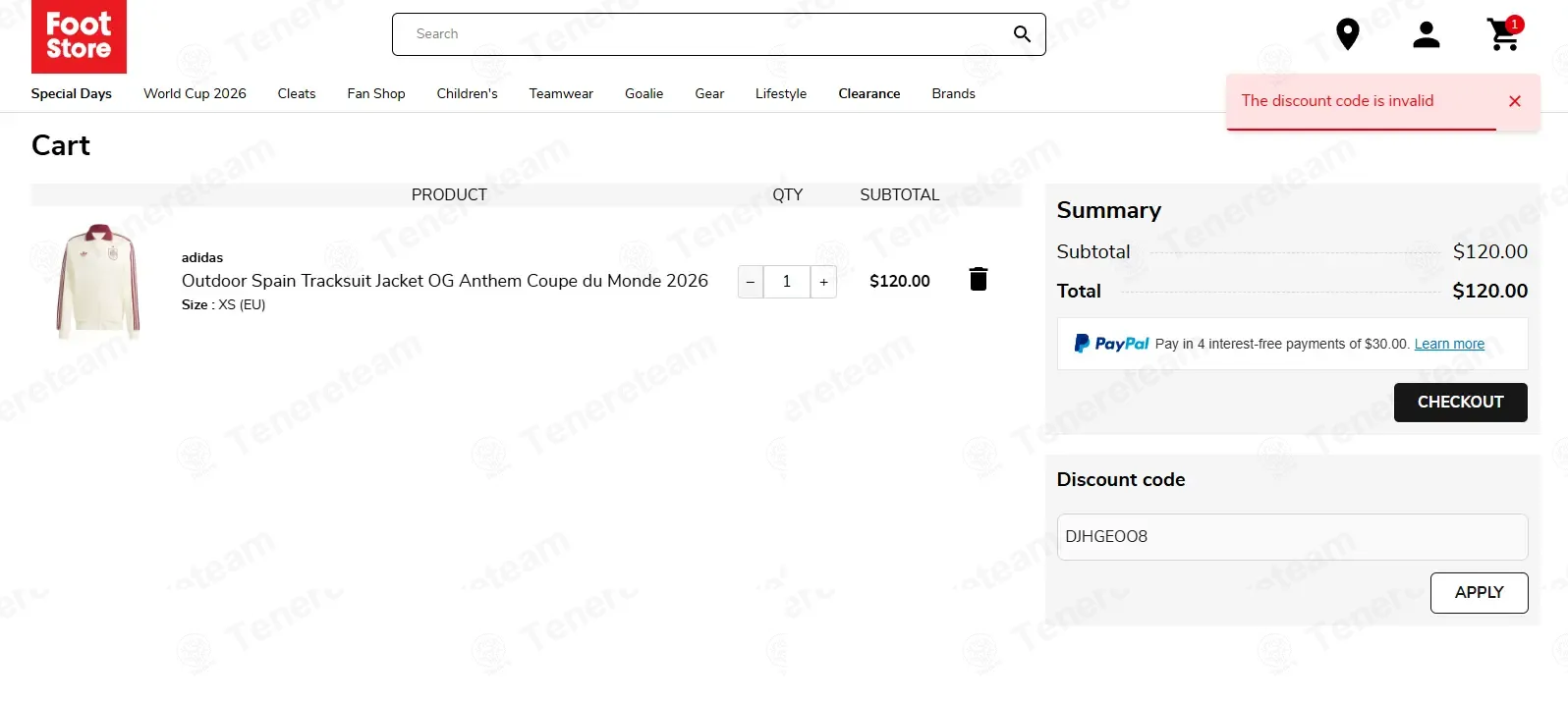
Task: Open the Special Days menu
Action: click(72, 93)
